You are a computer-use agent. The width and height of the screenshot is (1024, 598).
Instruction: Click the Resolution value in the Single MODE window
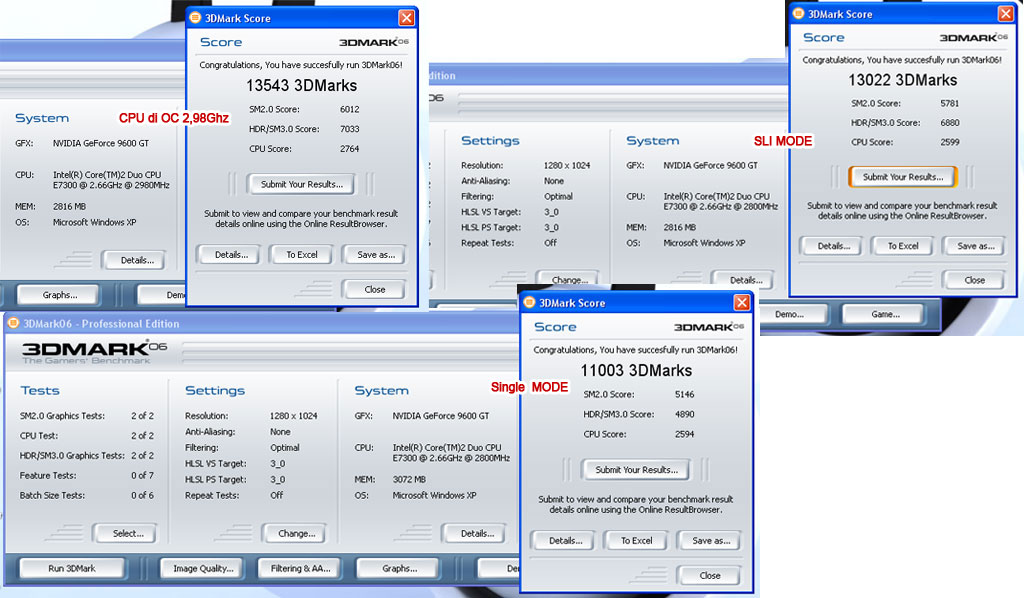(x=293, y=416)
